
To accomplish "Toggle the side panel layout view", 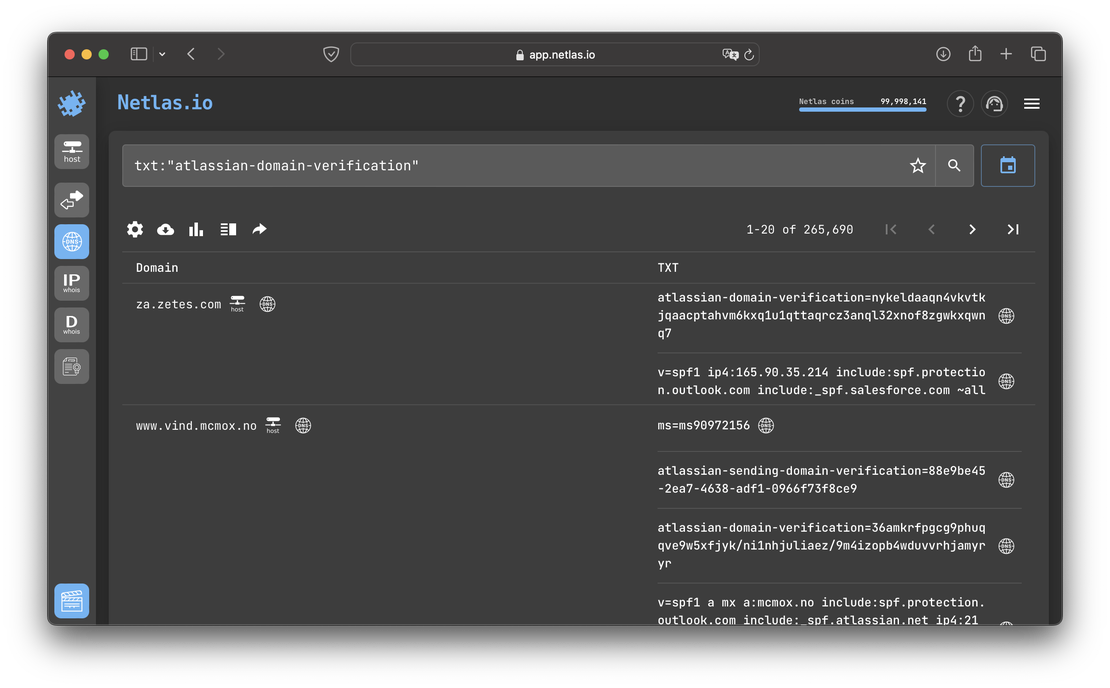I will click(x=228, y=229).
